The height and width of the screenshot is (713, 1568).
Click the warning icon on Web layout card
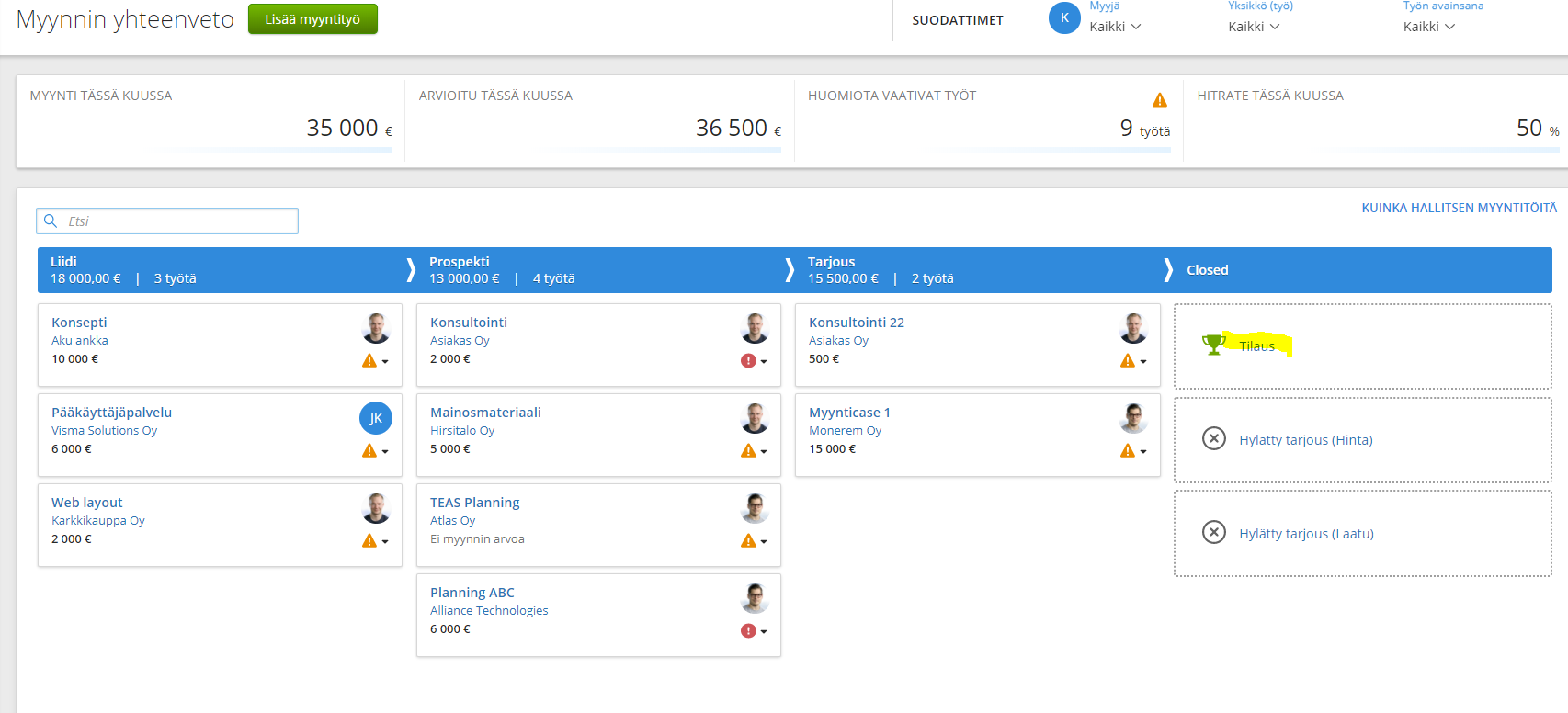point(369,541)
